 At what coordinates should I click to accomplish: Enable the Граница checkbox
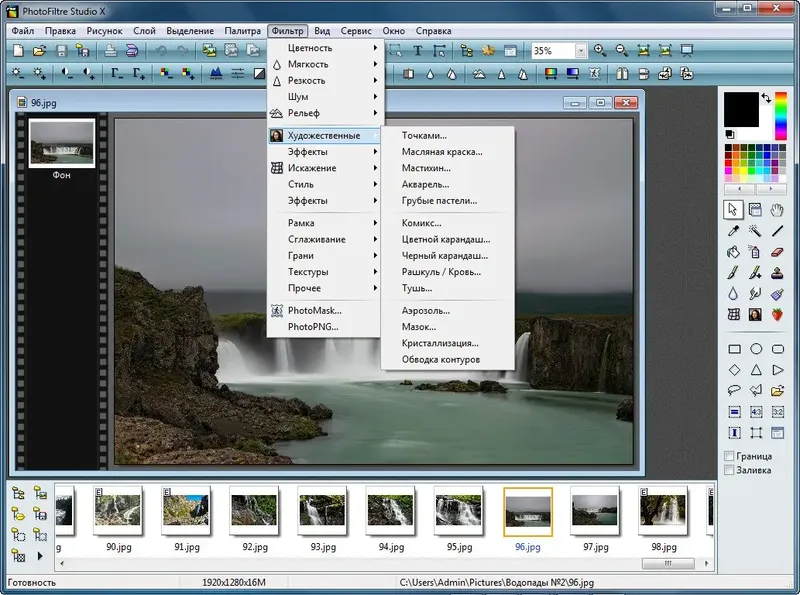[729, 456]
